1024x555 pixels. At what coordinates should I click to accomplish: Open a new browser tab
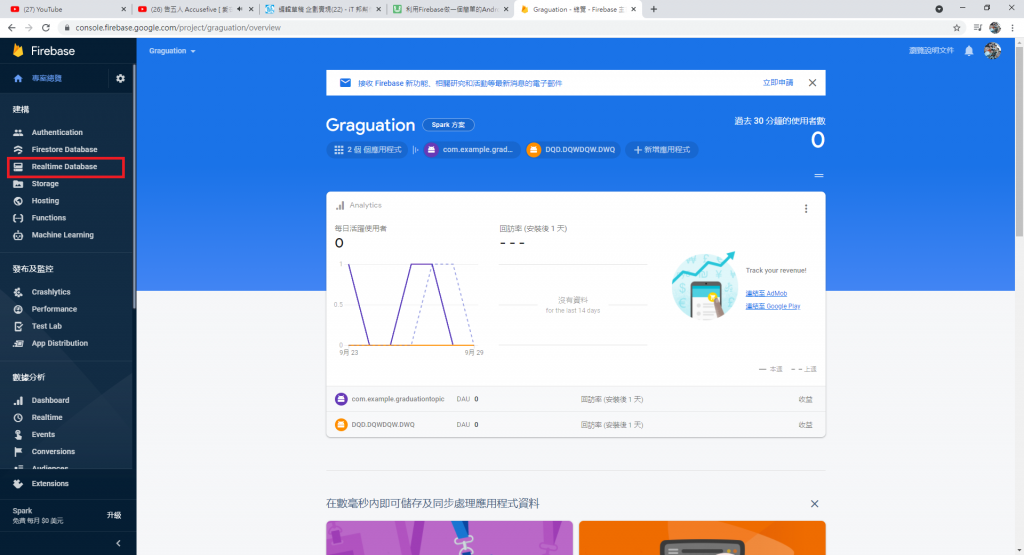654,9
